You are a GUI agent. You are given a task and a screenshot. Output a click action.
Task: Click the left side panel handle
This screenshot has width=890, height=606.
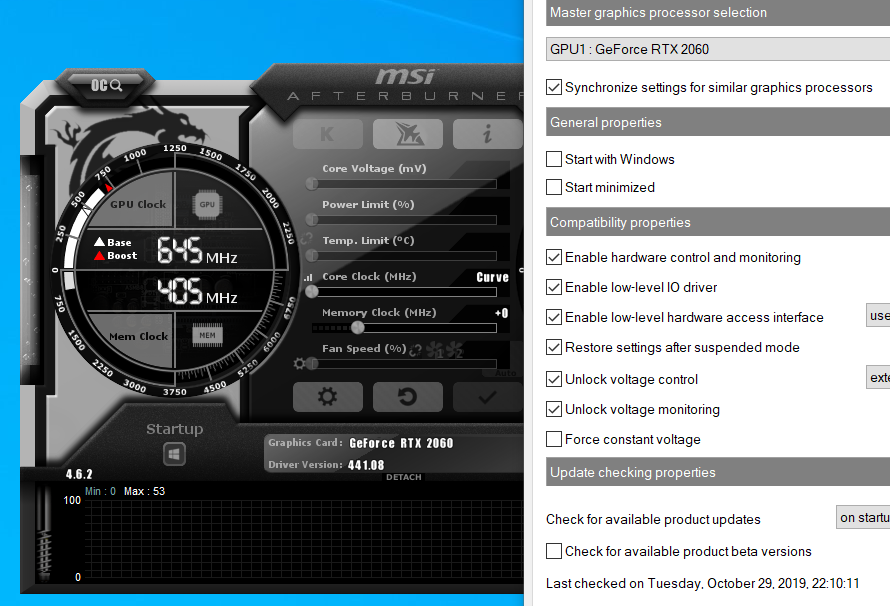pos(31,270)
